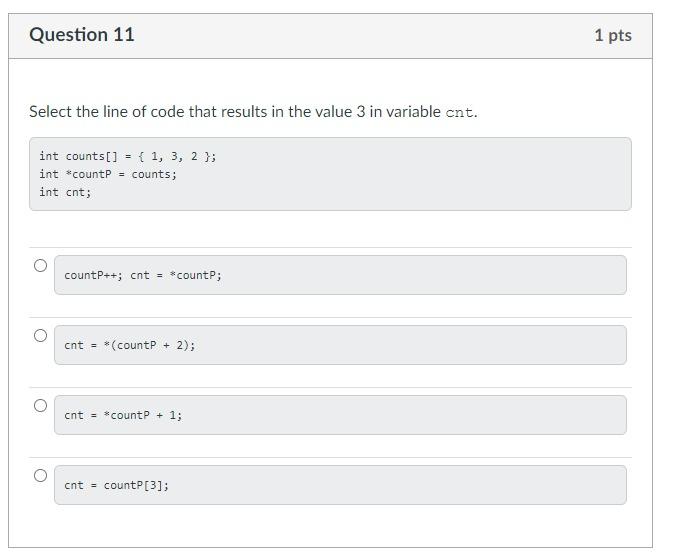
Task: Click the "int cnt;" declaration line
Action: [x=65, y=192]
